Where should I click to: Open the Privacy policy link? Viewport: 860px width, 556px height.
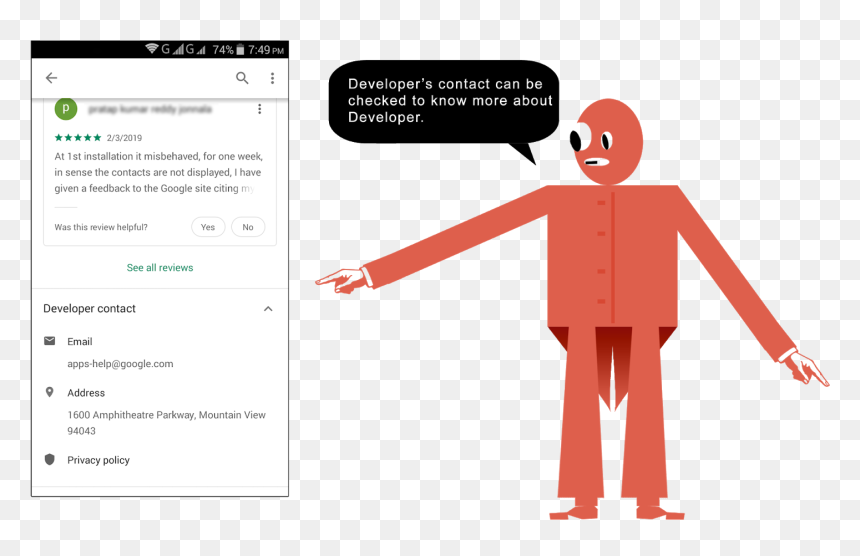[x=99, y=460]
